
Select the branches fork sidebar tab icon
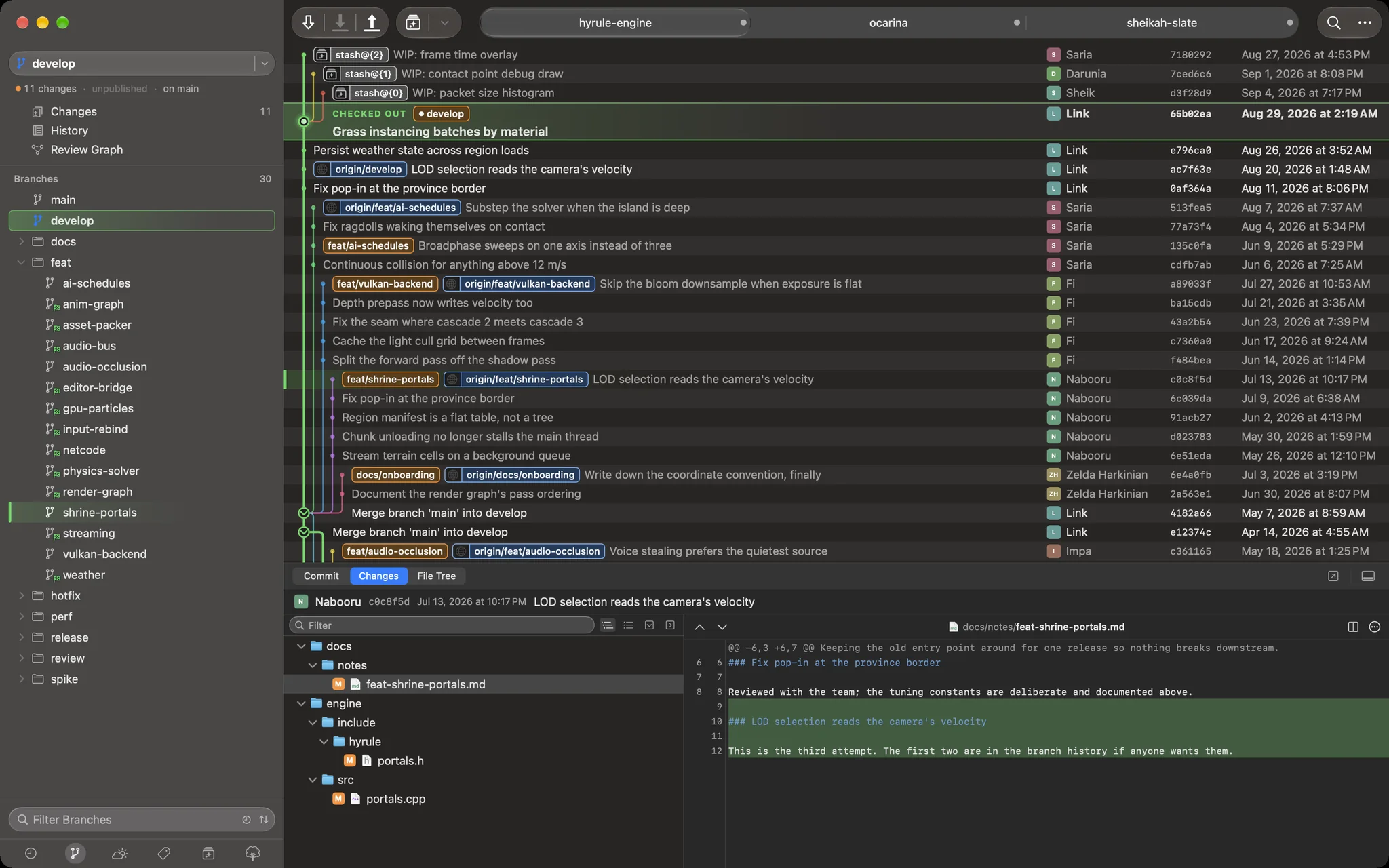[75, 853]
